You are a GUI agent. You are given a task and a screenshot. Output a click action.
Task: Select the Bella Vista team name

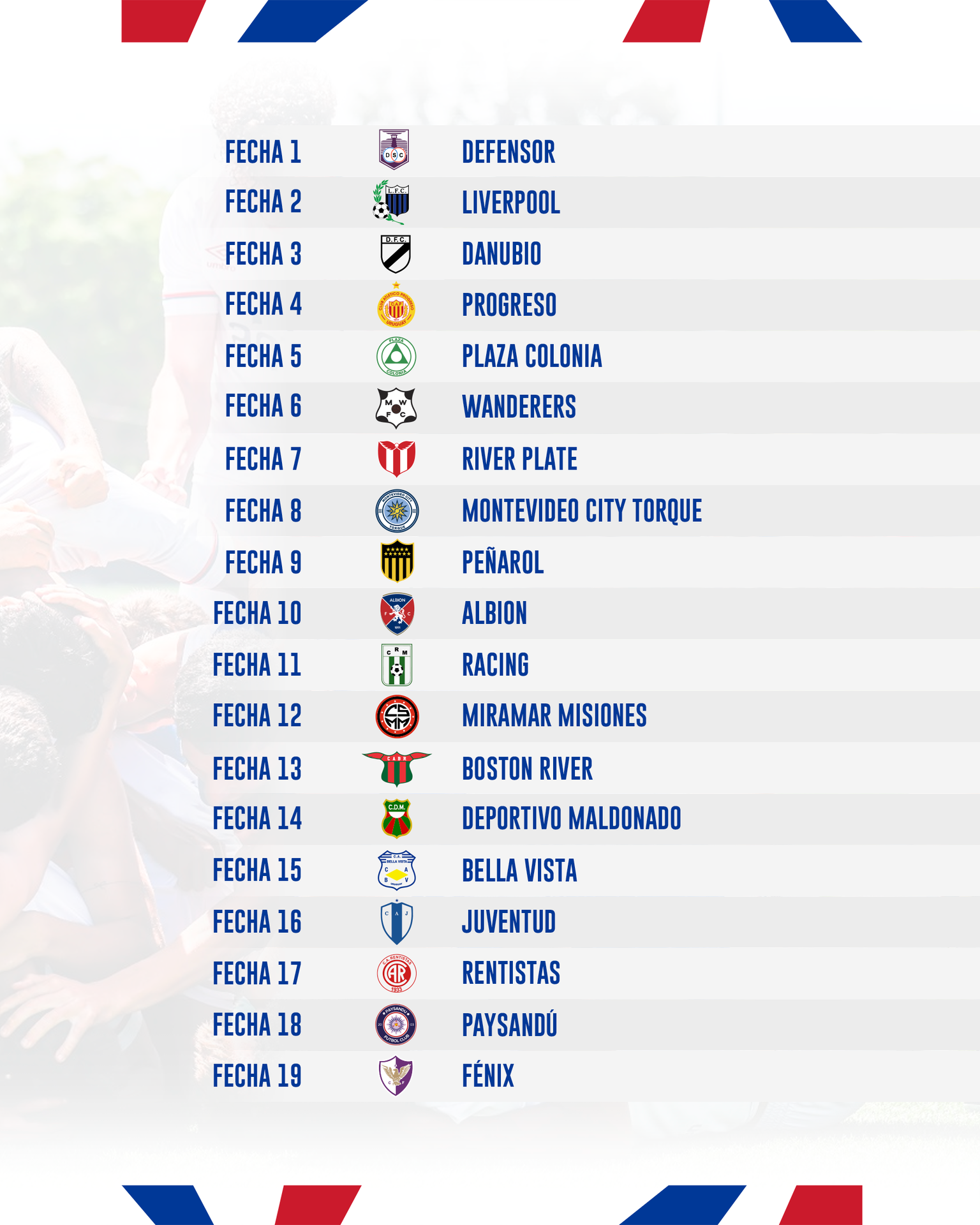(519, 871)
